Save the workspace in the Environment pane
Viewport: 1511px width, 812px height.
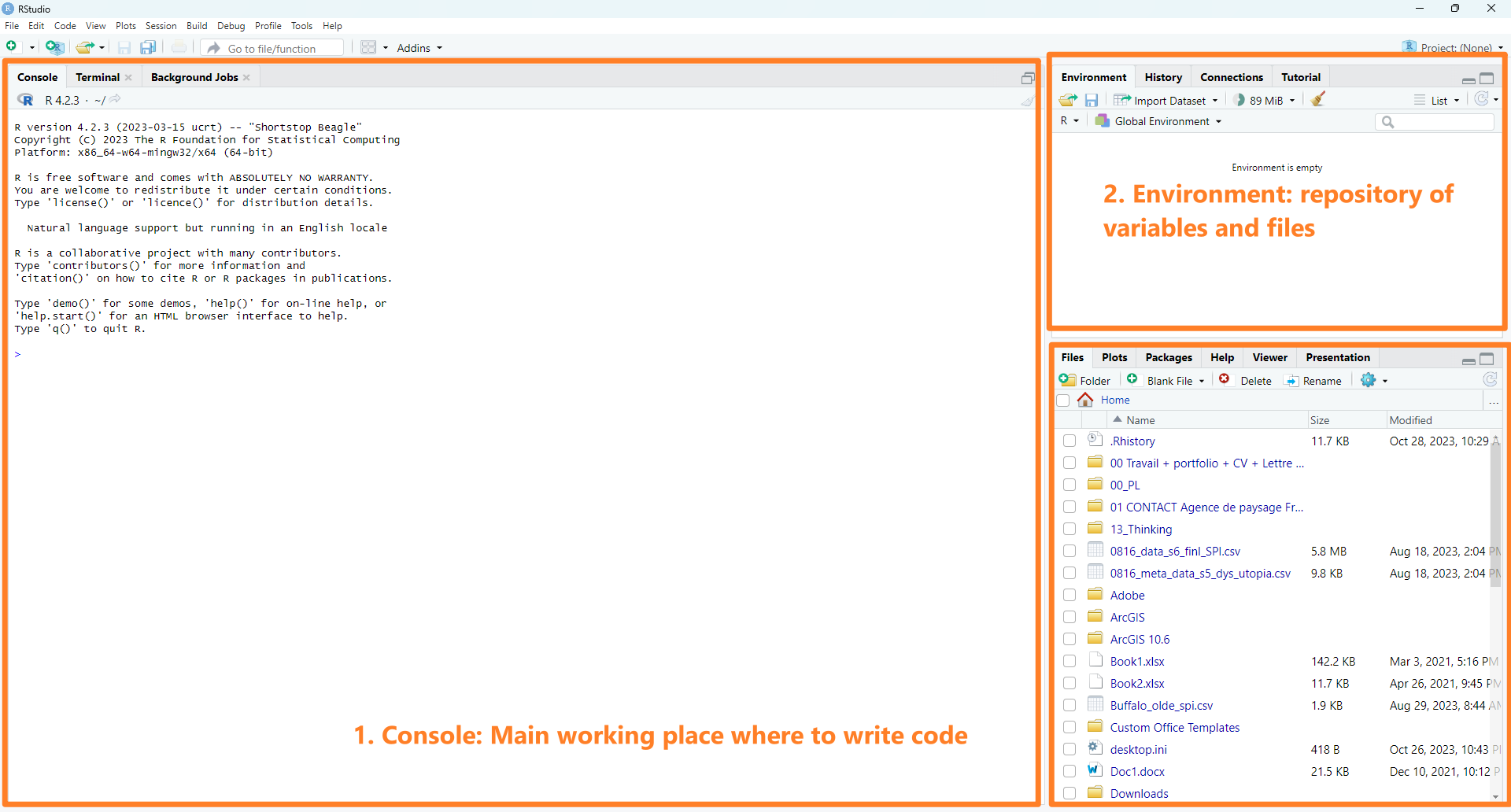click(x=1092, y=100)
